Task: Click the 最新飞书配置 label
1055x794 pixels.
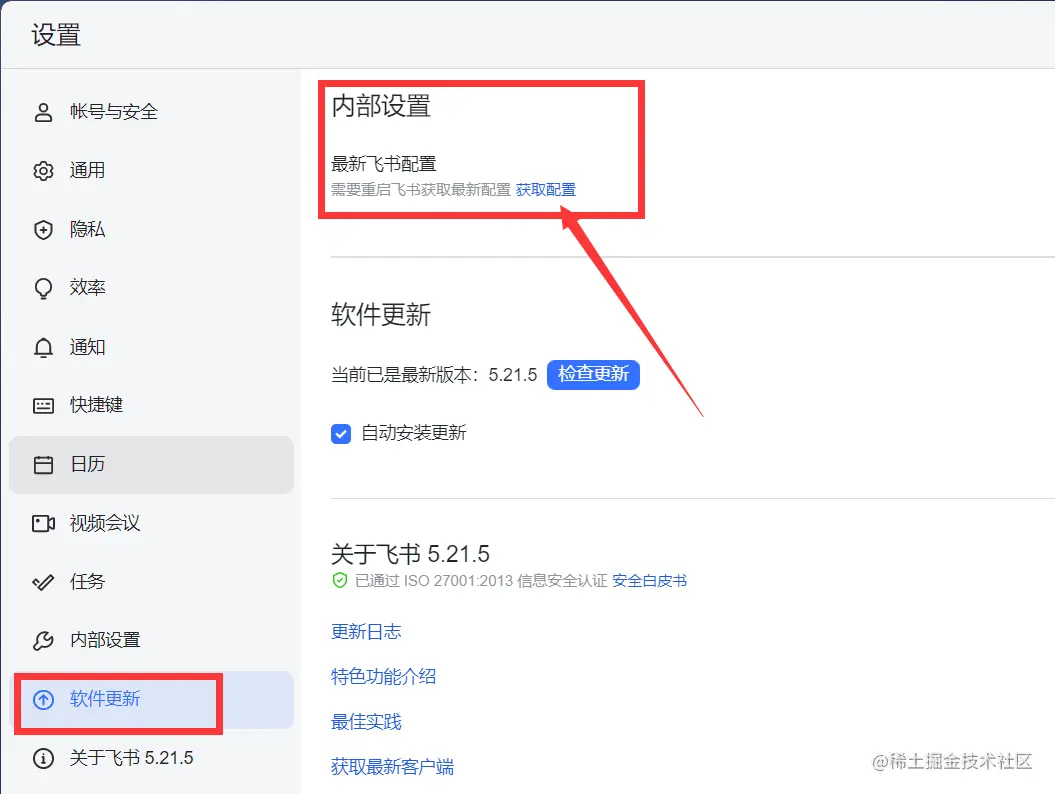Action: (384, 164)
